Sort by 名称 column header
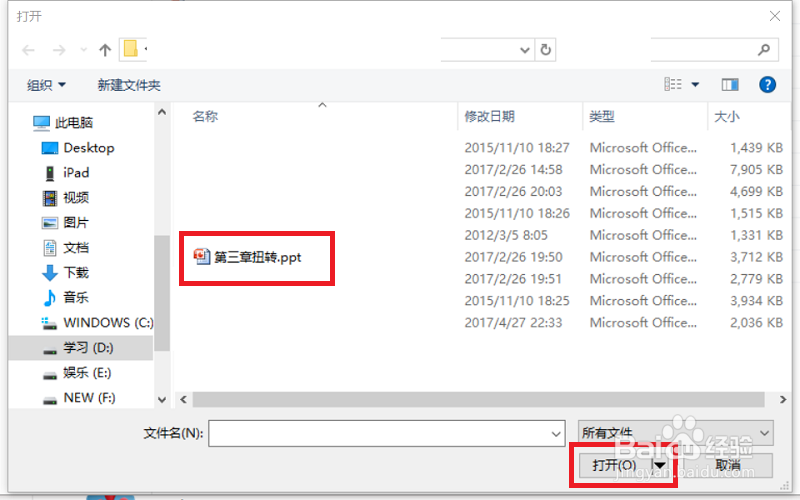 pyautogui.click(x=205, y=116)
